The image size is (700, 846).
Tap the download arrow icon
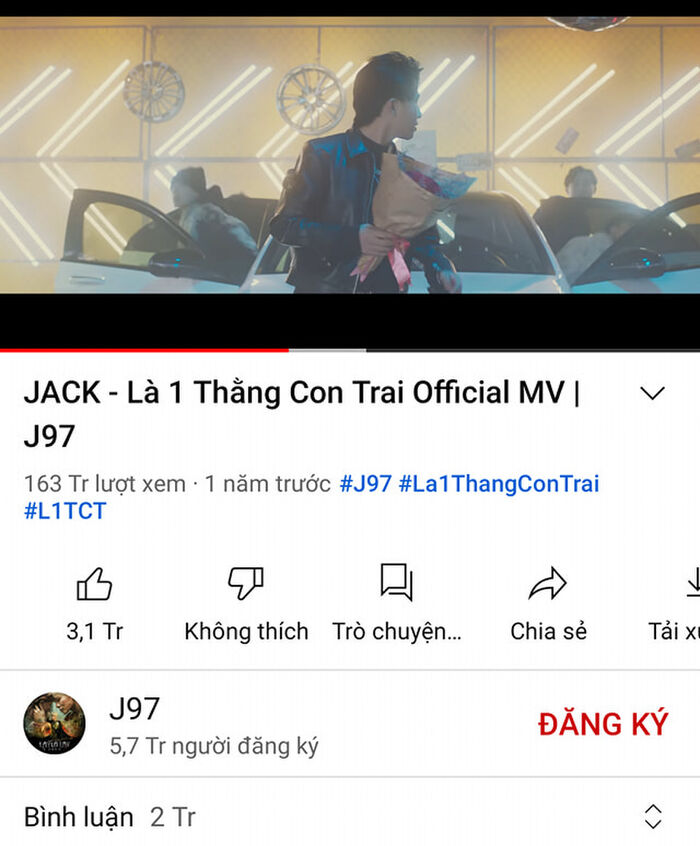pos(693,583)
